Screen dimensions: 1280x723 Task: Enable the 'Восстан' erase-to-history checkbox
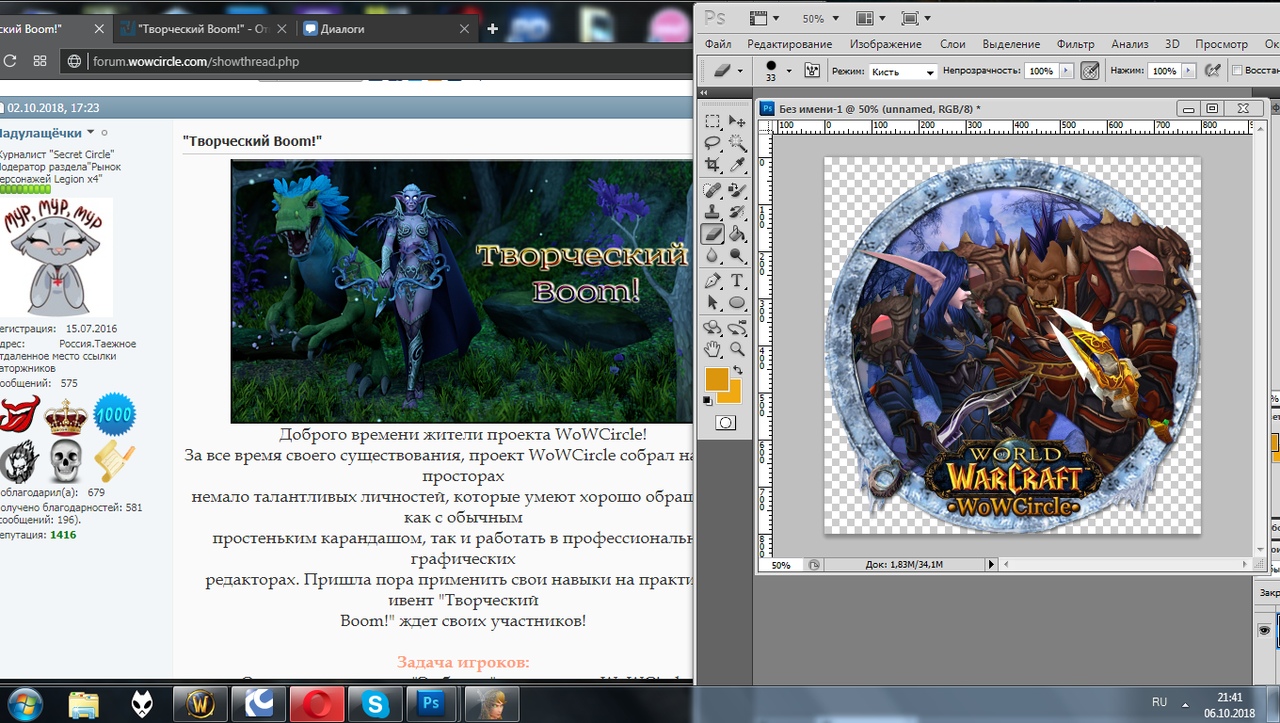click(1237, 71)
